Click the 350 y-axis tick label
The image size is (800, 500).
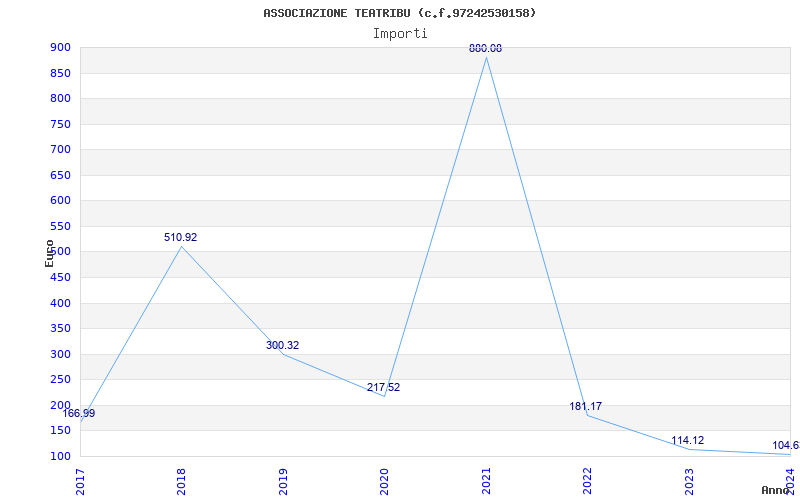(60, 329)
